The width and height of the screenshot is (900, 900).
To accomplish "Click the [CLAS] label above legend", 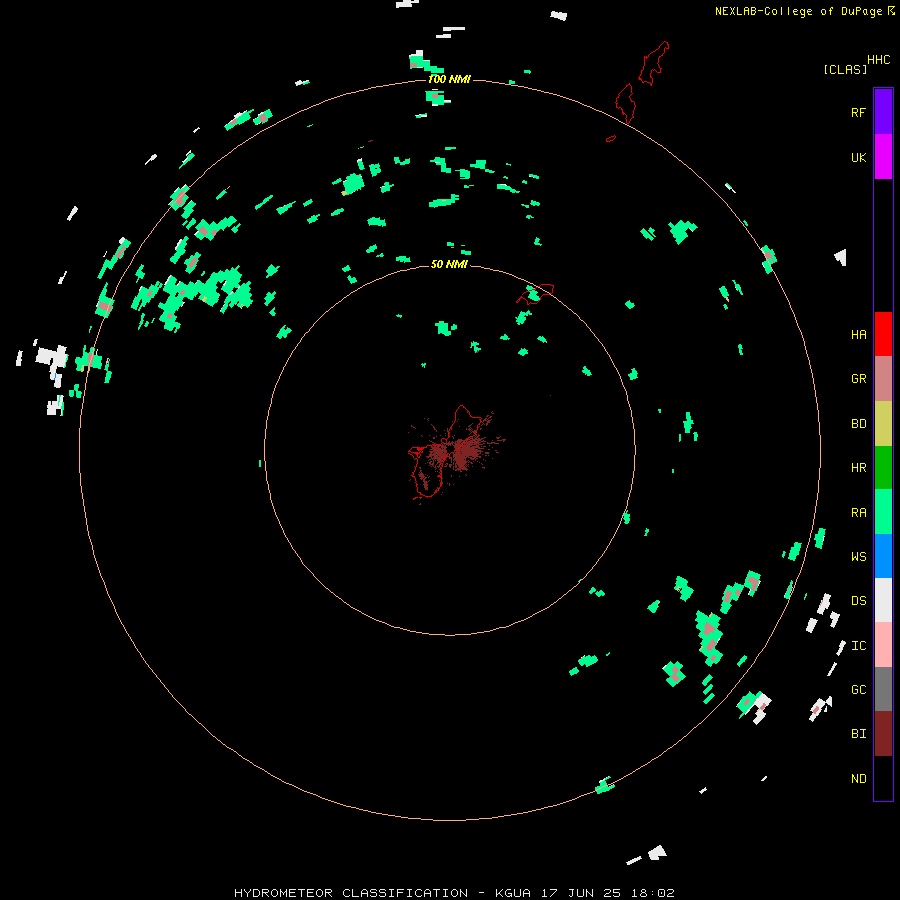I will pyautogui.click(x=845, y=69).
